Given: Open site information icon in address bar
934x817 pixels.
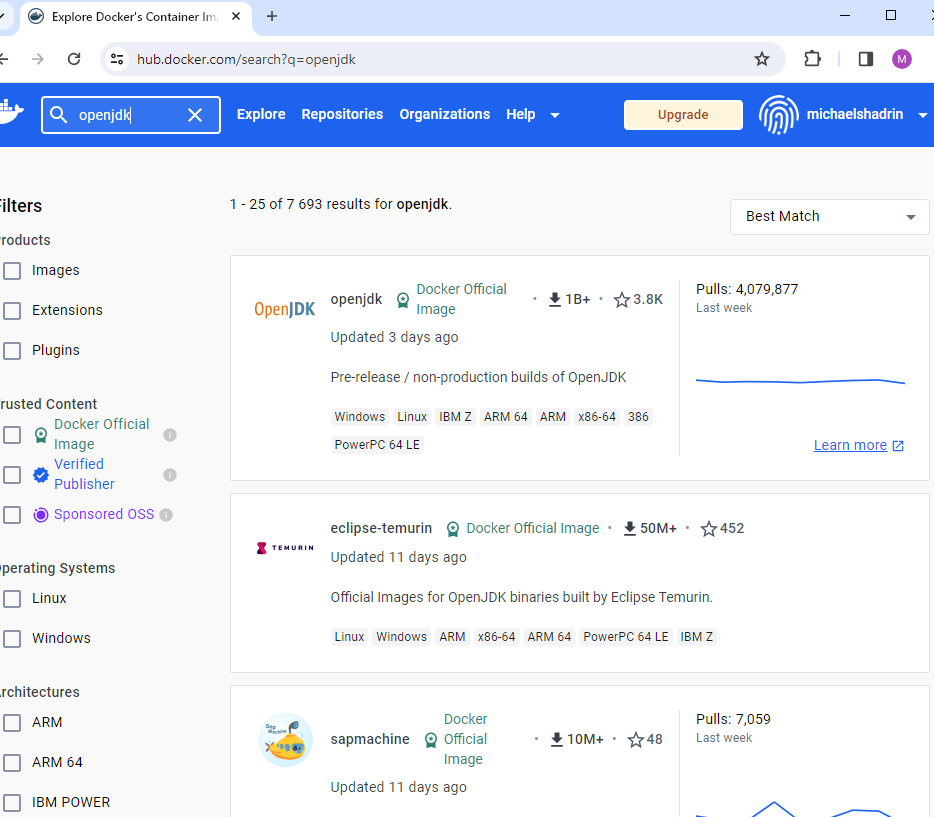Looking at the screenshot, I should coord(117,59).
